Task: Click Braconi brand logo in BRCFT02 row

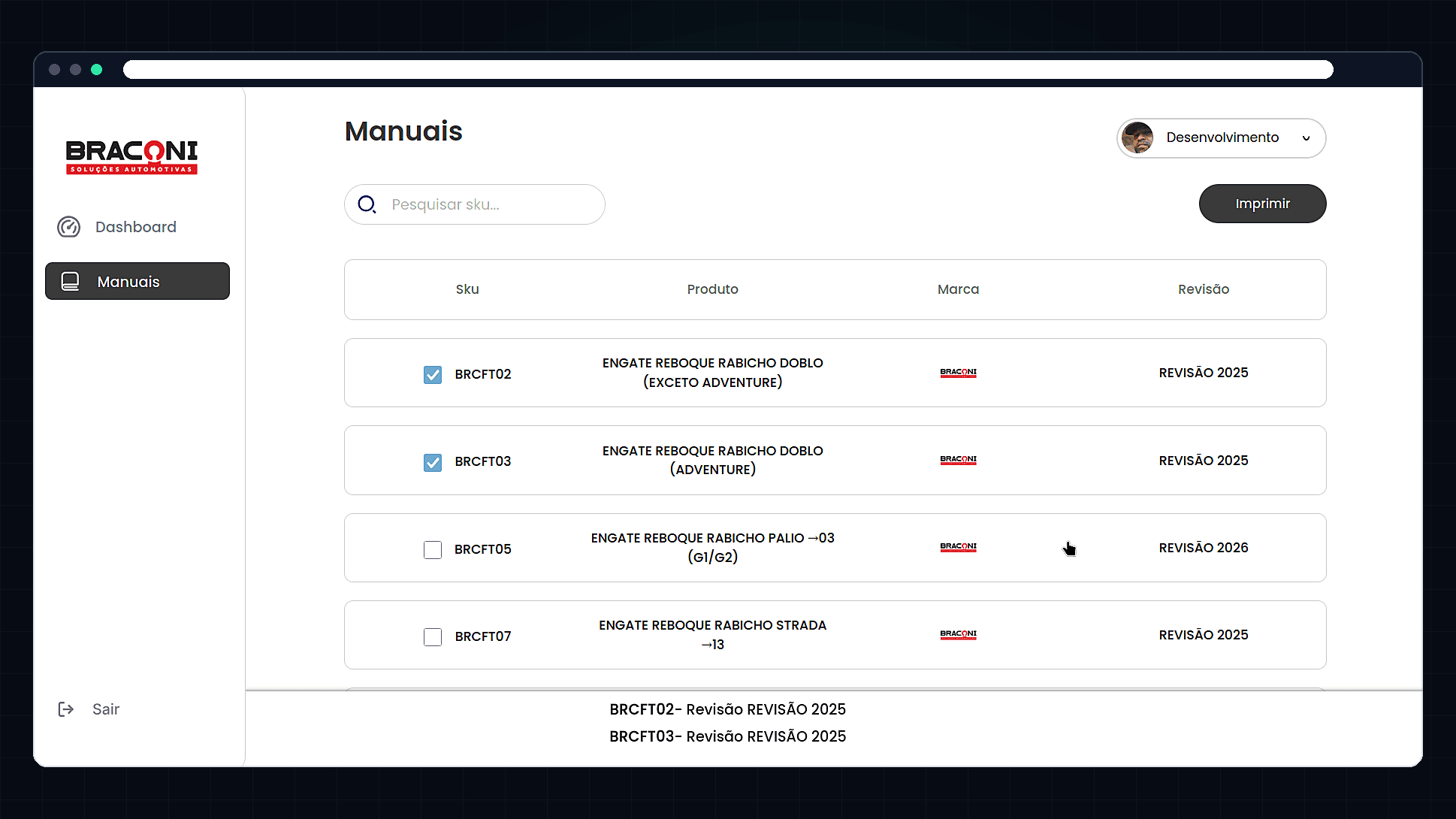Action: click(x=958, y=373)
